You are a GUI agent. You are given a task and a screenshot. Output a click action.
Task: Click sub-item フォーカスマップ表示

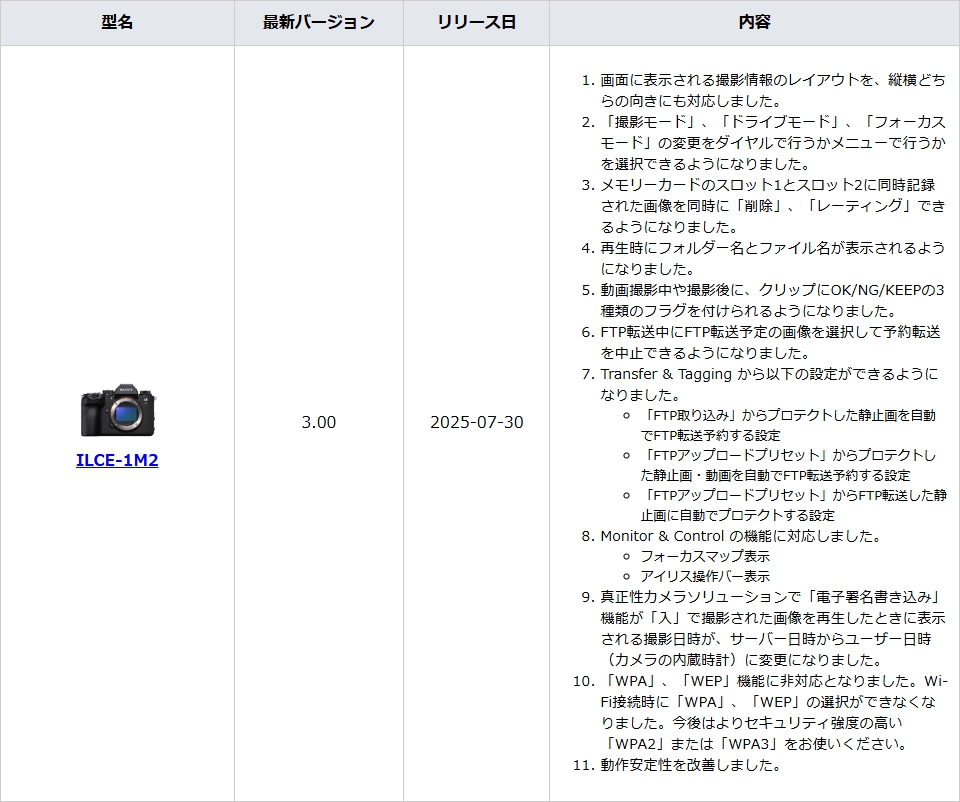[705, 556]
